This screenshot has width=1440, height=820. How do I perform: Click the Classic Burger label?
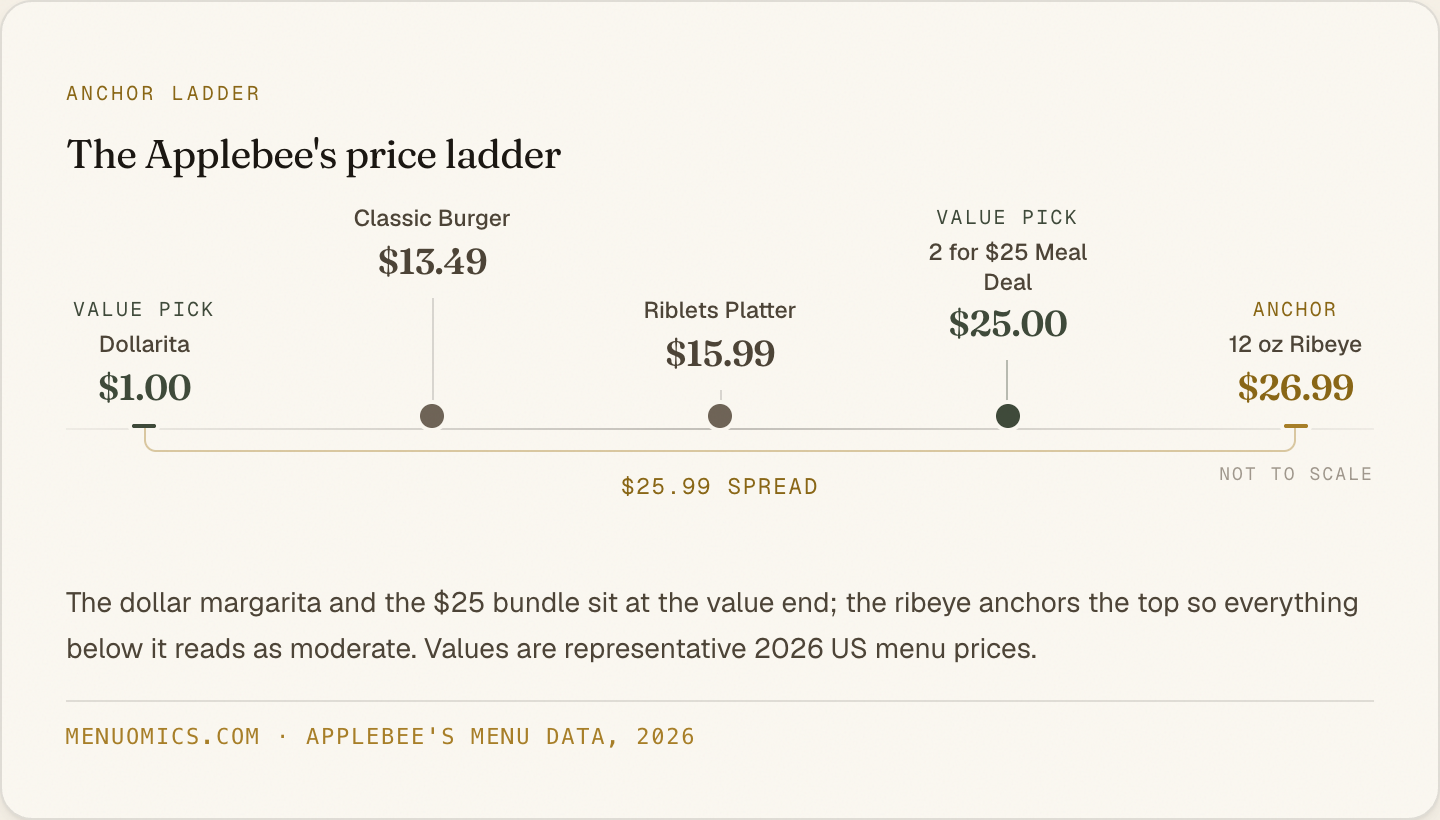(432, 218)
